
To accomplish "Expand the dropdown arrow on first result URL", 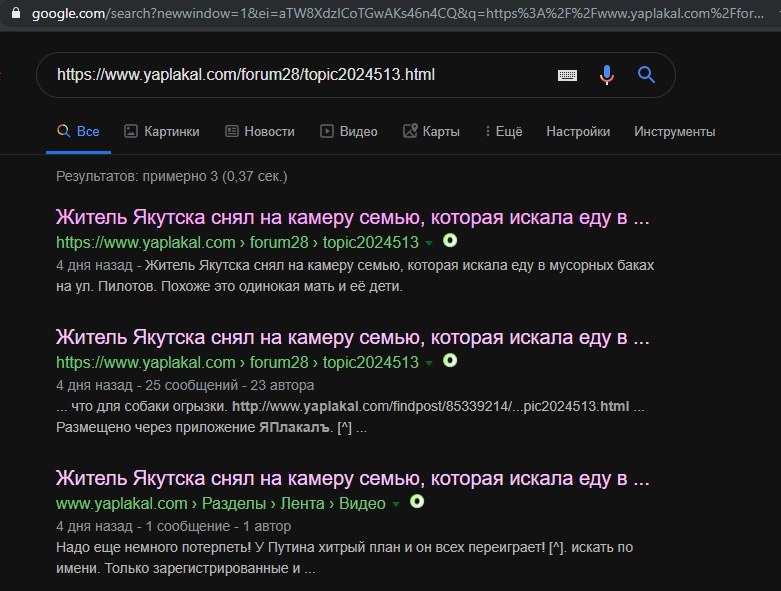I will pos(429,243).
